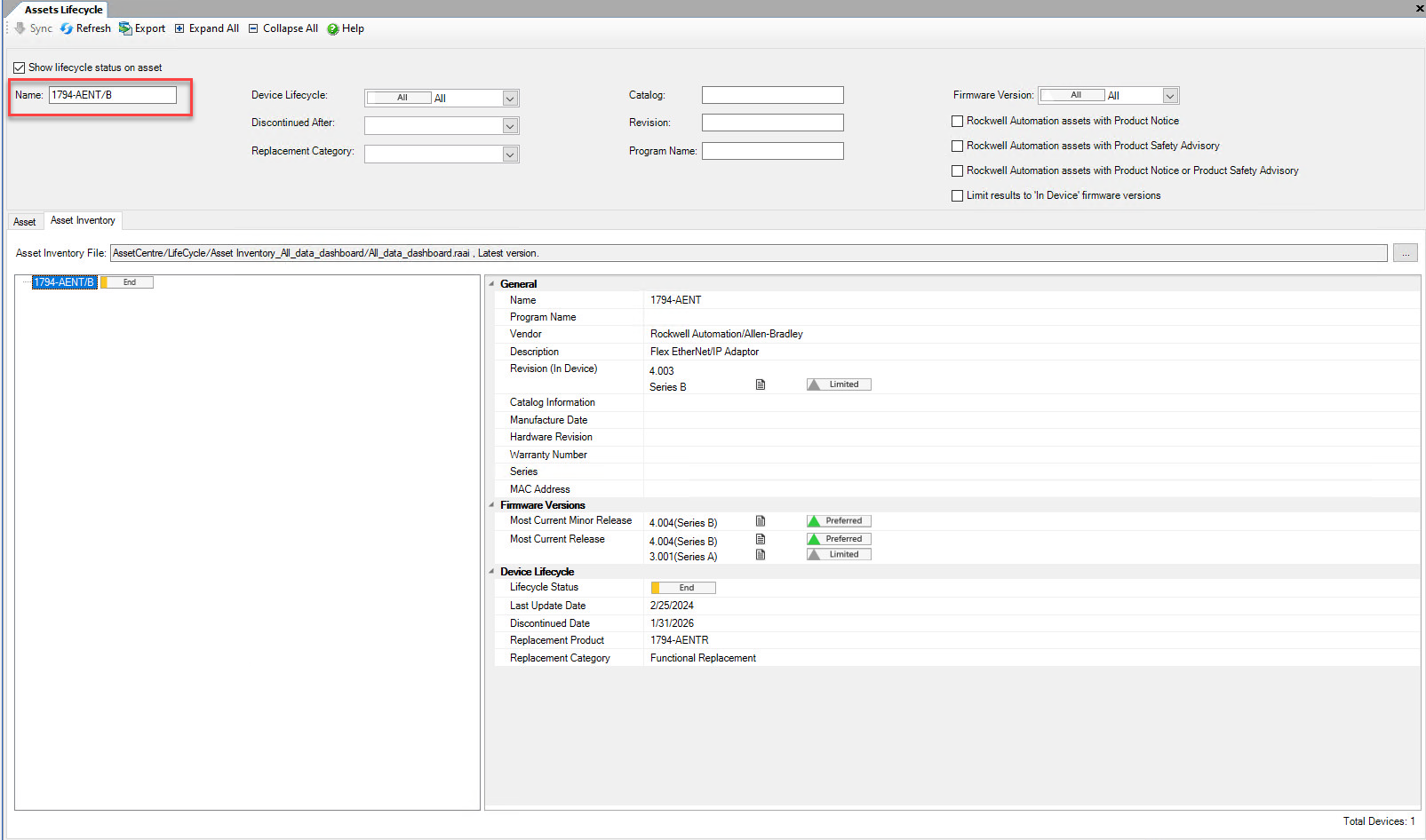Click the Collapse All minus icon
Viewport: 1426px width, 840px height.
click(253, 28)
